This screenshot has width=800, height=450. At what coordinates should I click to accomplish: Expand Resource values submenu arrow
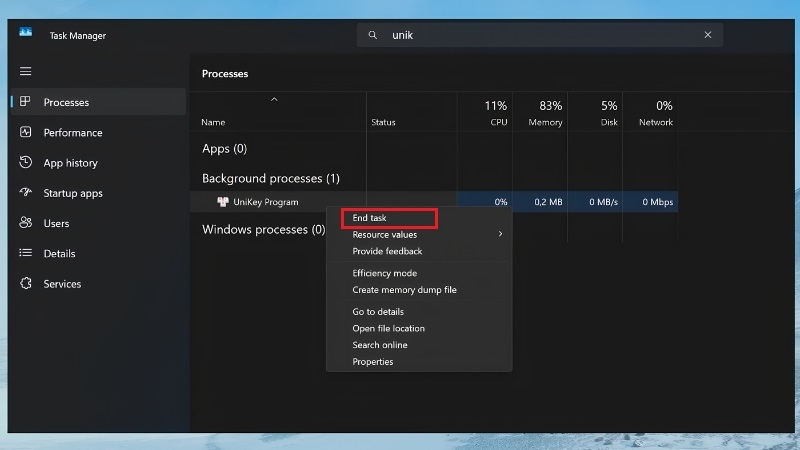(500, 234)
